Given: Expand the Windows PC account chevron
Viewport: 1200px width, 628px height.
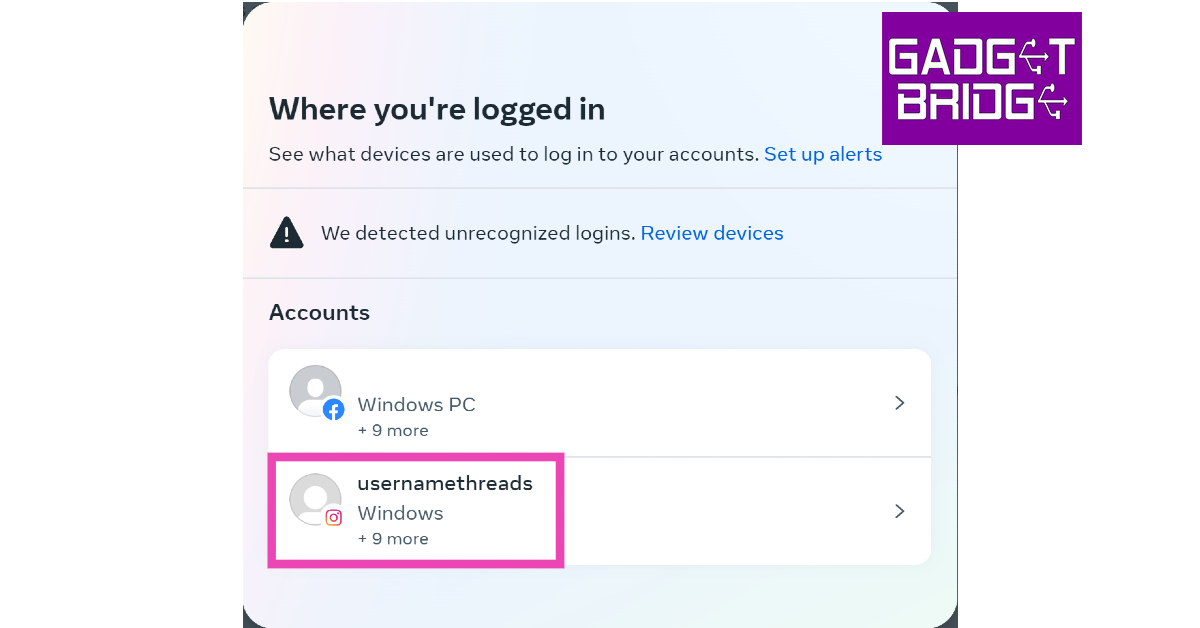Looking at the screenshot, I should tap(899, 403).
